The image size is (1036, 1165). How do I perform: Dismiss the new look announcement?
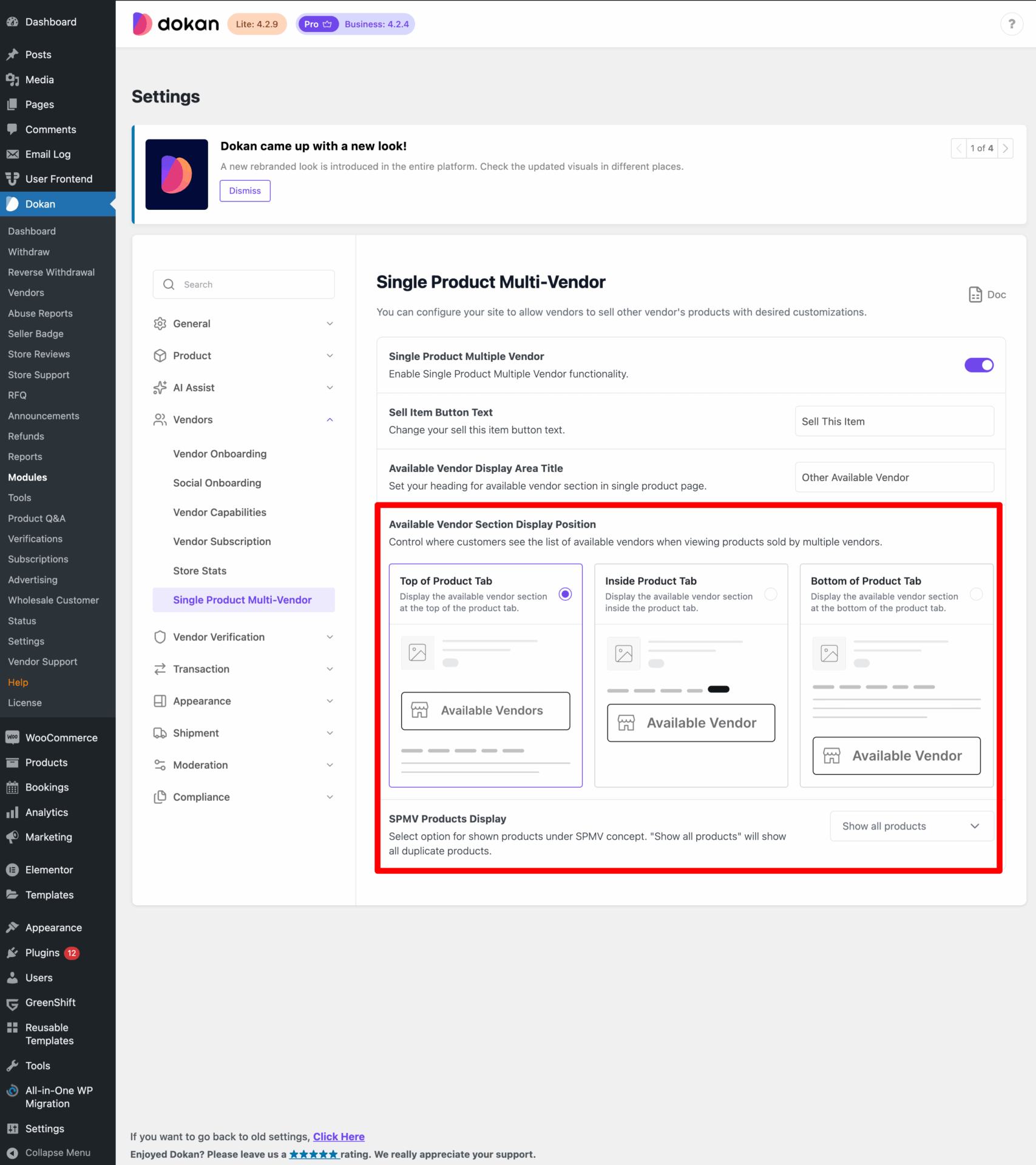click(245, 191)
